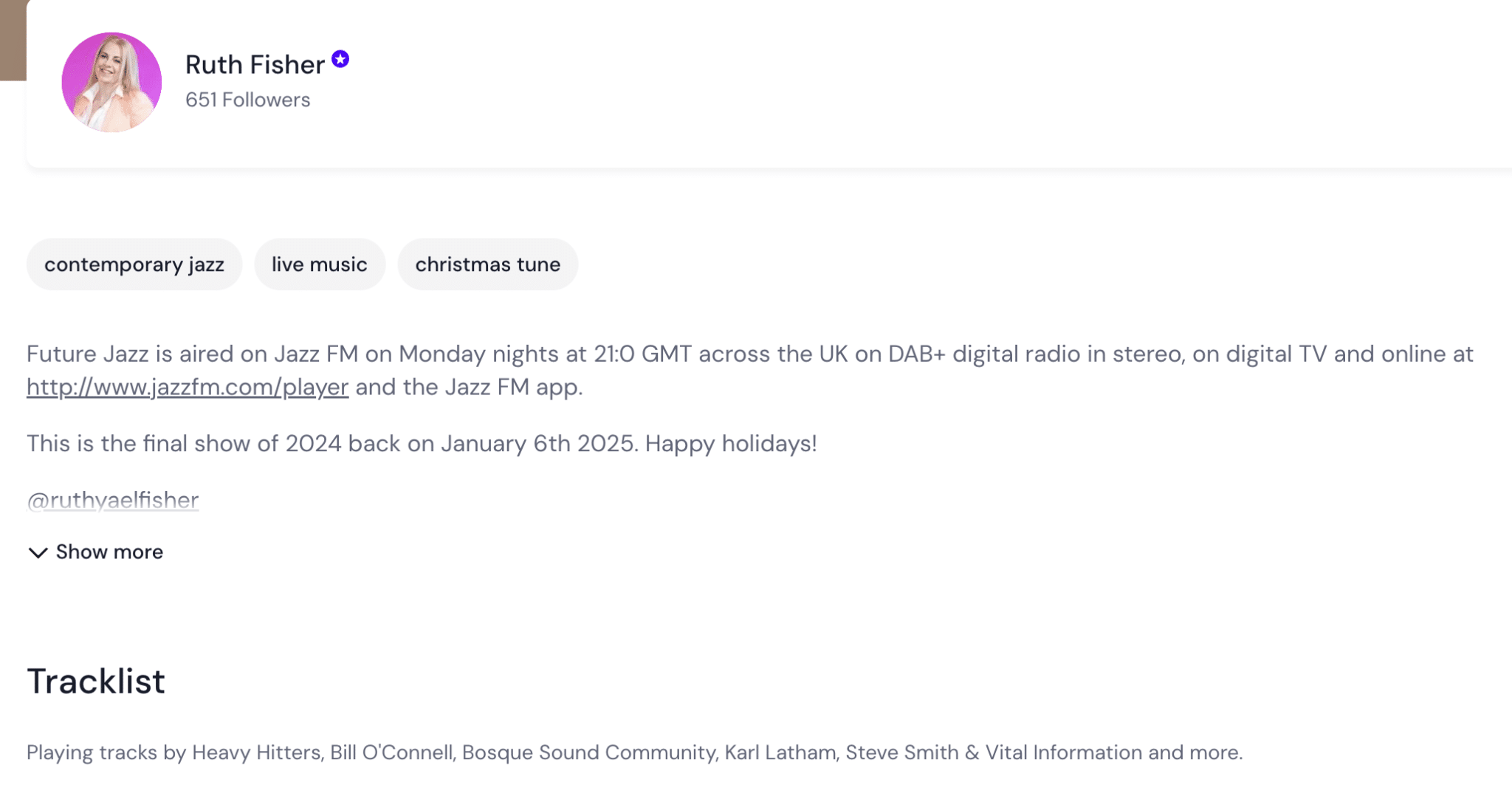Open Ruth Fisher's profile avatar picture
1512x799 pixels.
click(x=111, y=82)
